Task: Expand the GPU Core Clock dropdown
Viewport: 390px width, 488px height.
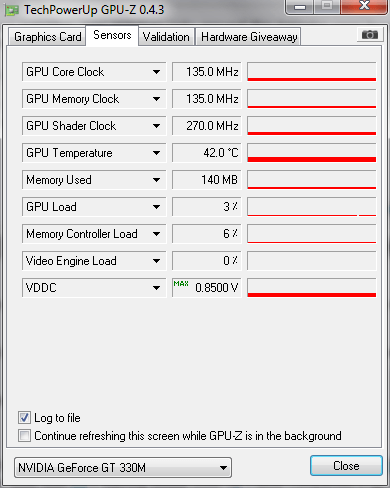Action: coord(156,72)
